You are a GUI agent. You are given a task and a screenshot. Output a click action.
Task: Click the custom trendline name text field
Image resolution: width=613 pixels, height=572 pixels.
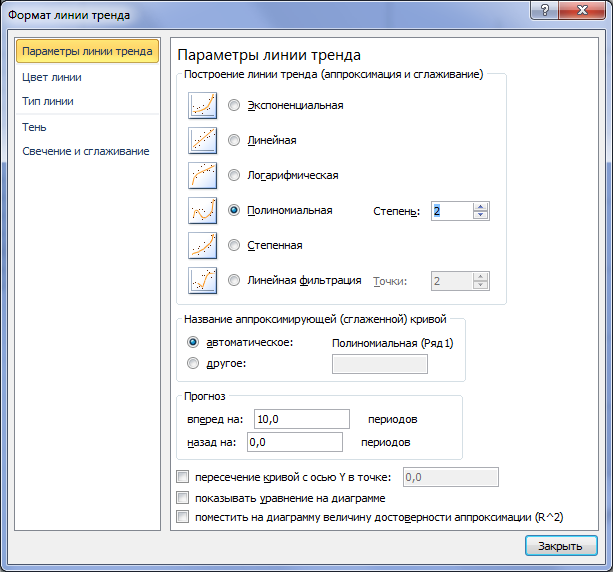click(380, 364)
